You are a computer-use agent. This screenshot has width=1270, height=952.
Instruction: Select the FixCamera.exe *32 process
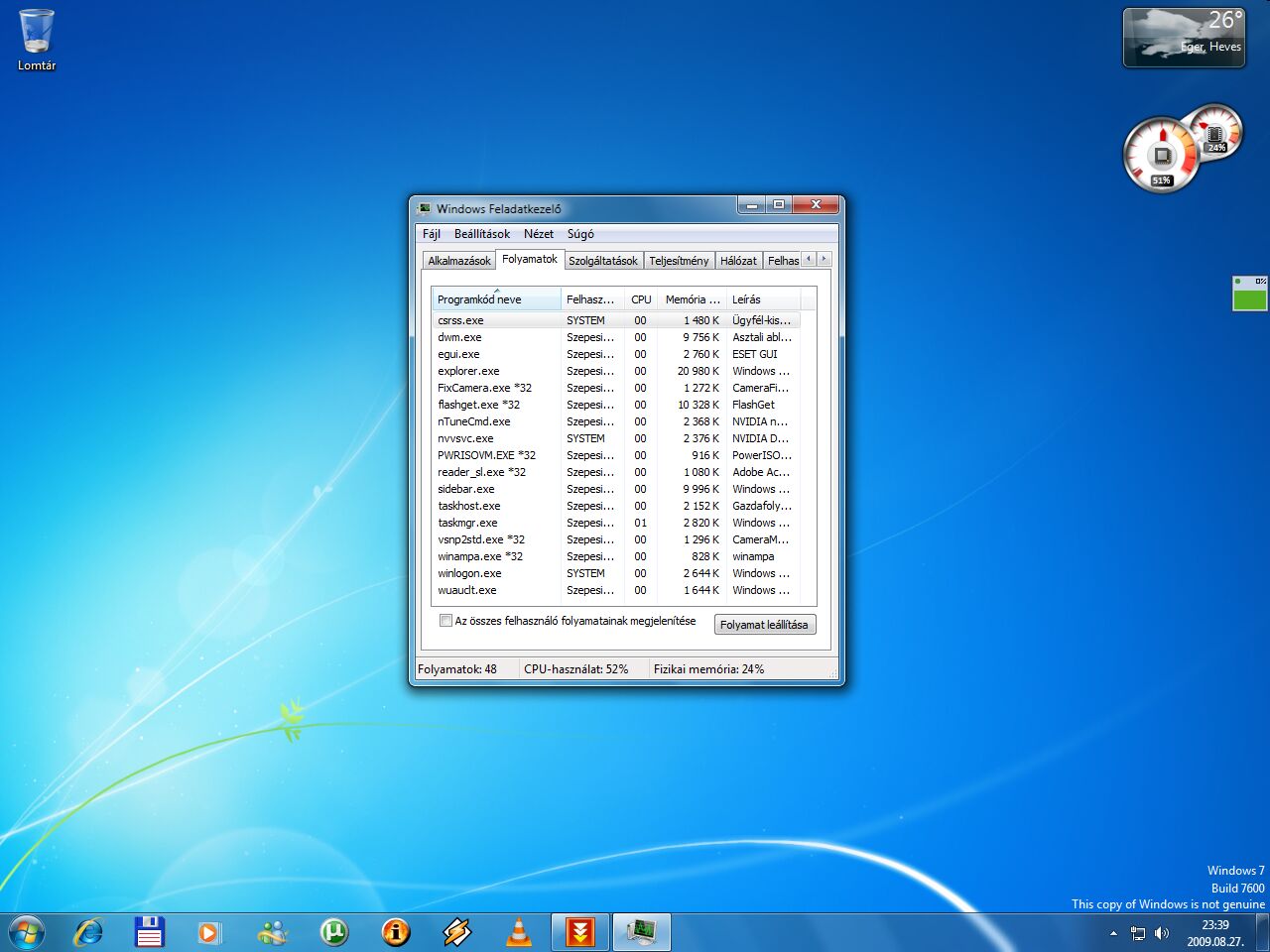(616, 388)
